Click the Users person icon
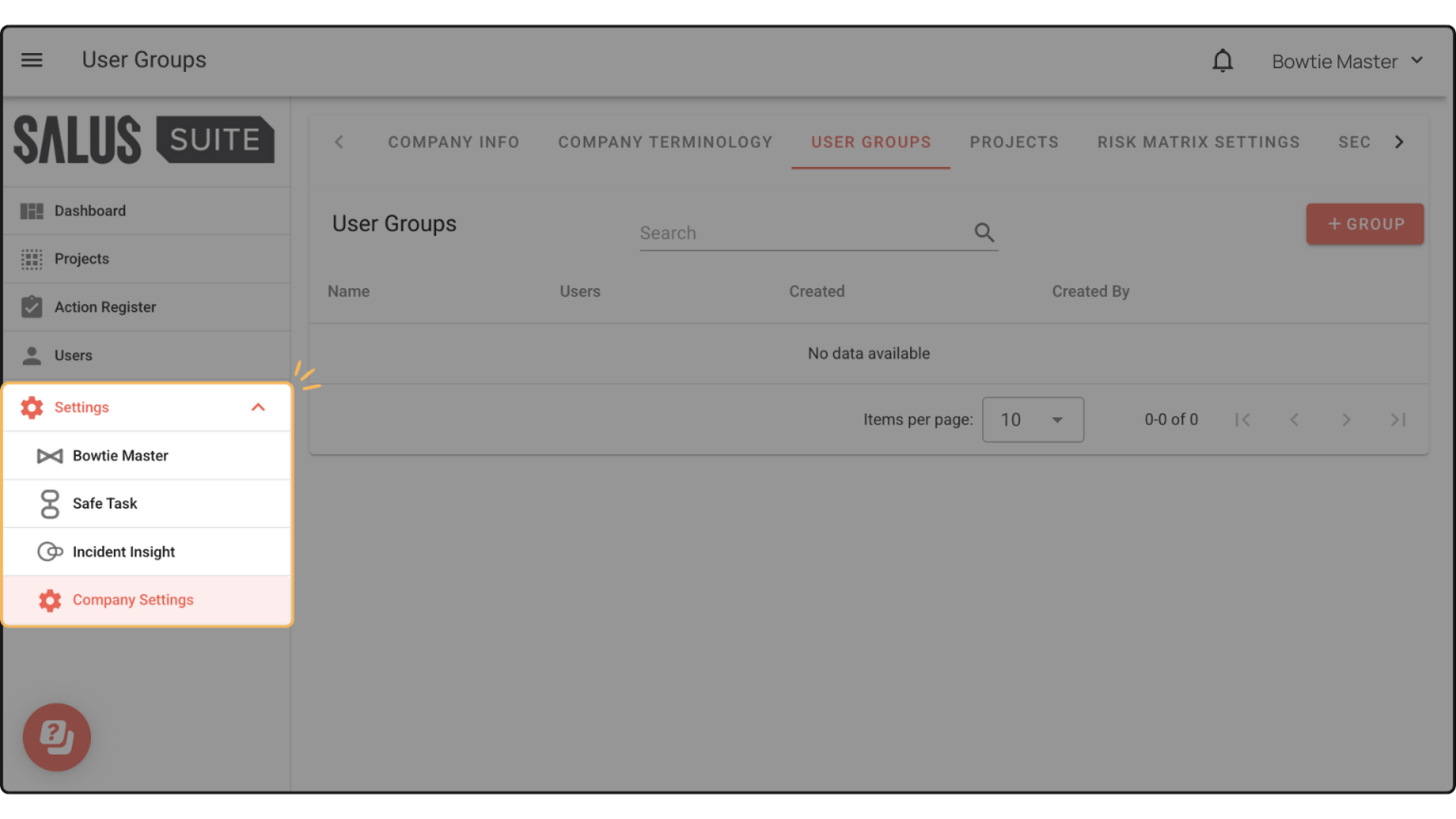Screen dimensions: 1456x819 [31, 355]
